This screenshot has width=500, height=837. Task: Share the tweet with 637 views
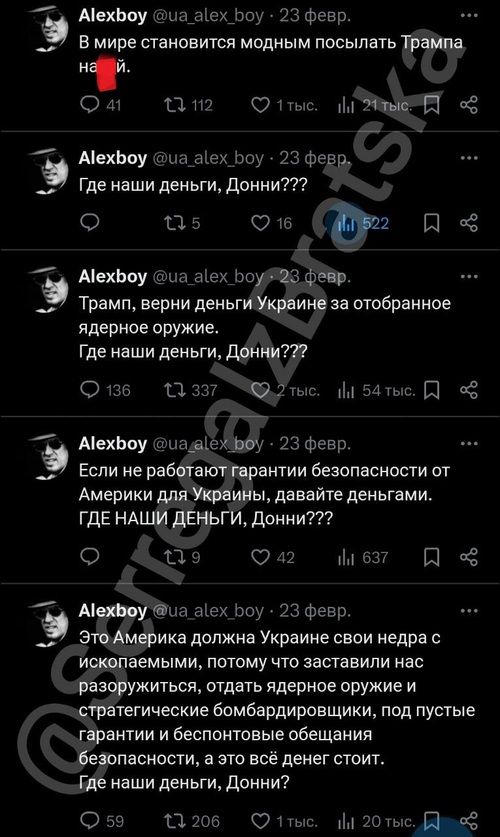(469, 557)
